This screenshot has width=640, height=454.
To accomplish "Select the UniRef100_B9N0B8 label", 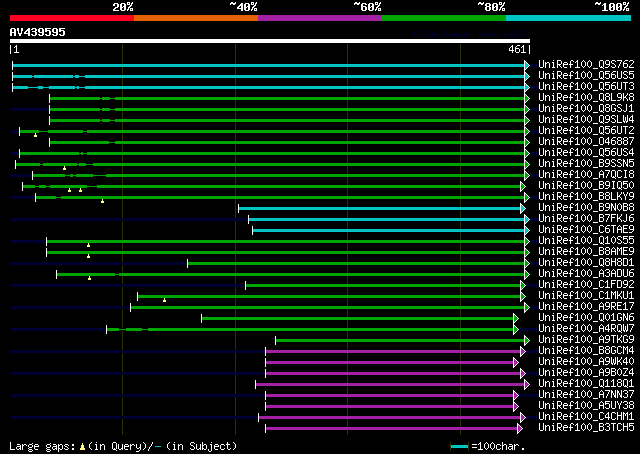I will [586, 208].
